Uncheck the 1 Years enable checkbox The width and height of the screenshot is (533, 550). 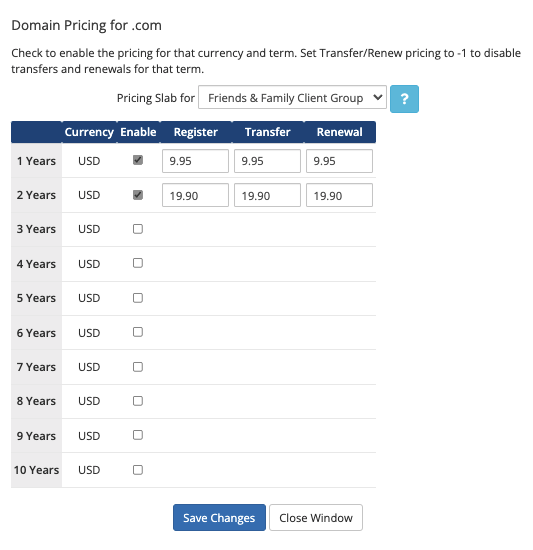coord(138,160)
